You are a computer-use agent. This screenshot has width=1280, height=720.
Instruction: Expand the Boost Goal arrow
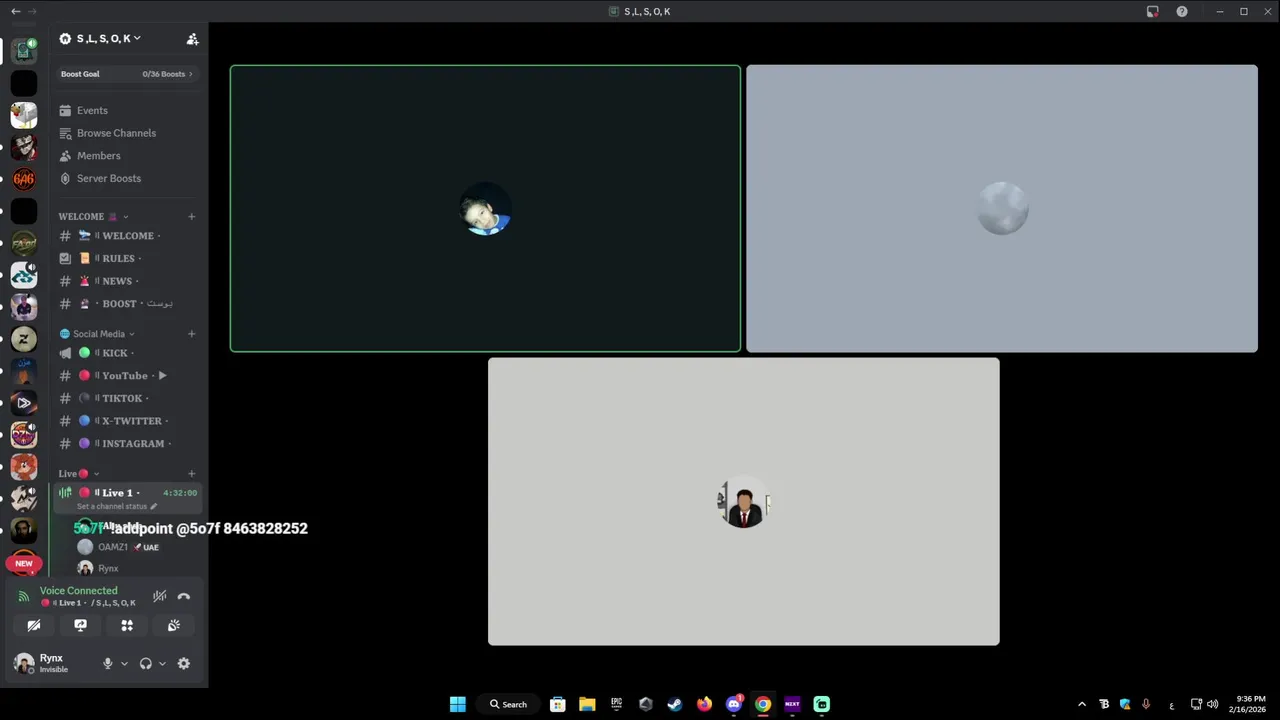[x=191, y=74]
